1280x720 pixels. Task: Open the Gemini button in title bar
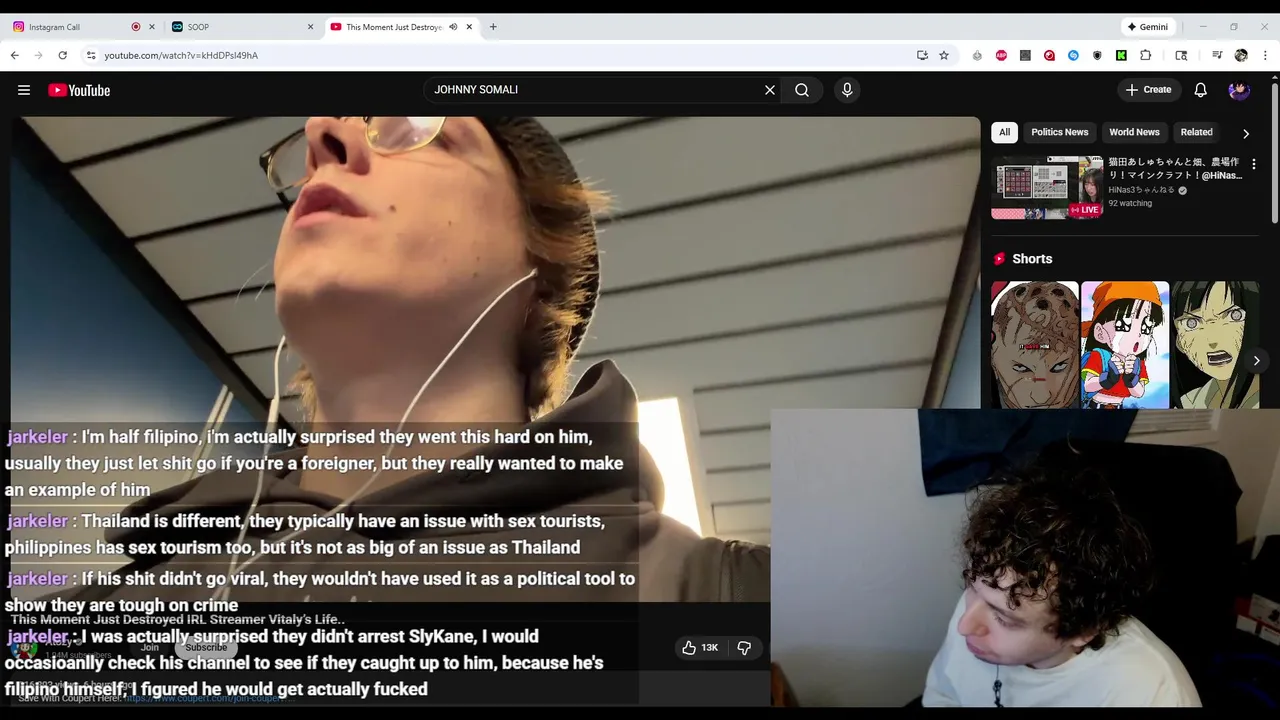pyautogui.click(x=1148, y=27)
